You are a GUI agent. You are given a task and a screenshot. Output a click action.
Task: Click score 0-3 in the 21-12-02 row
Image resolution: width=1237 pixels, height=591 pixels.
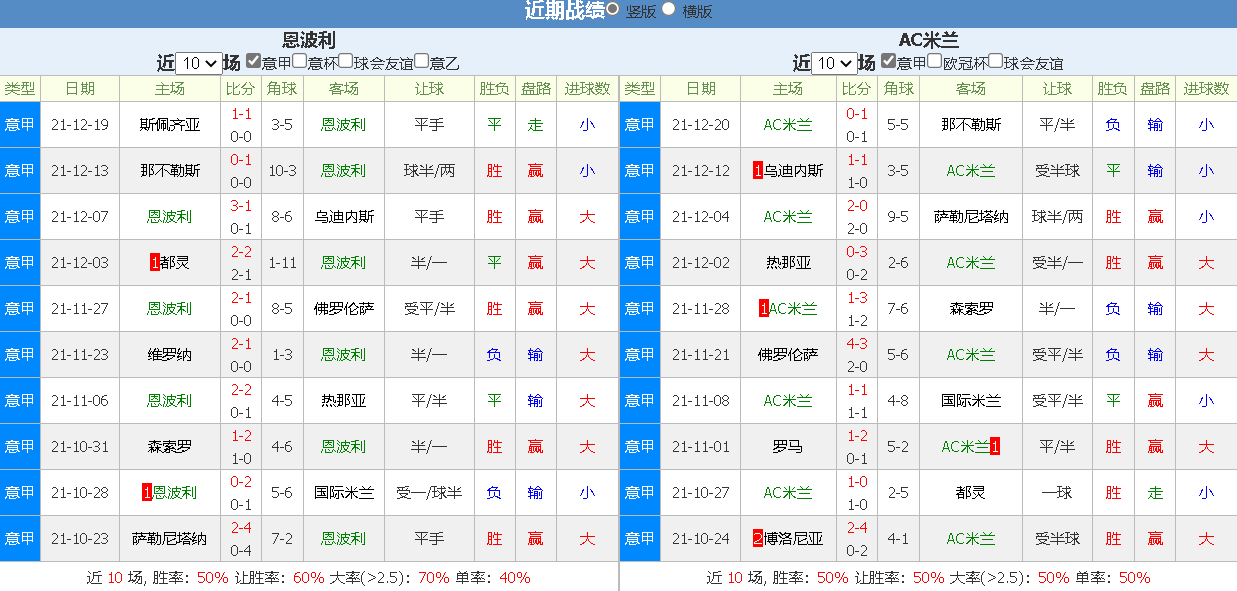click(857, 252)
